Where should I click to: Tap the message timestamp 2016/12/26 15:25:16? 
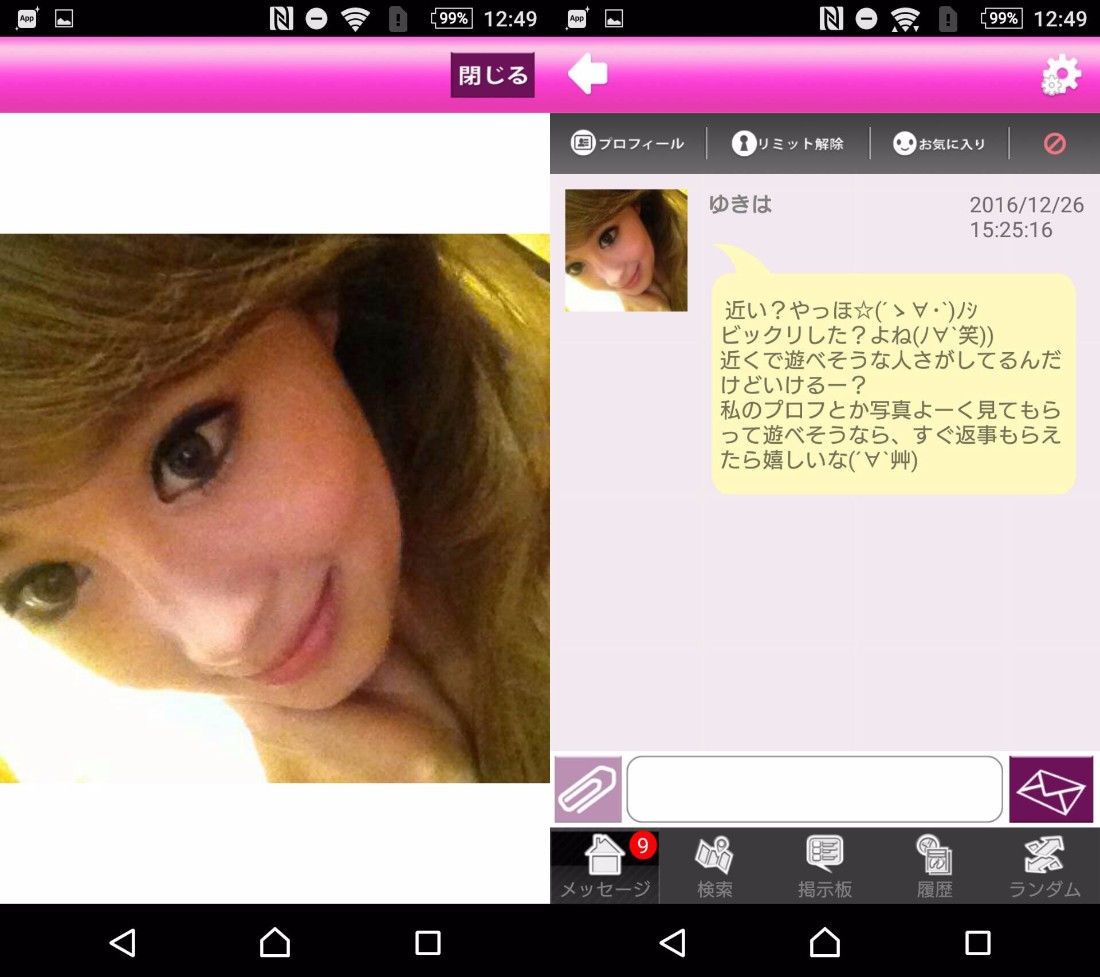pos(1026,217)
